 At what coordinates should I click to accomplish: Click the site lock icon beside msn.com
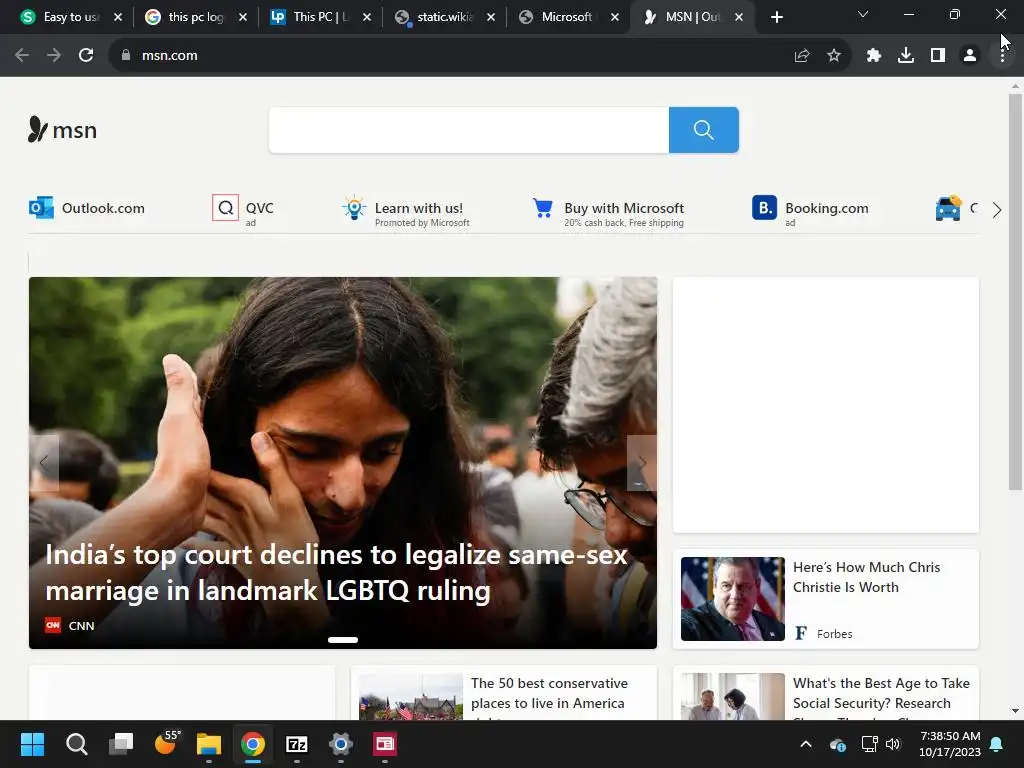coord(126,56)
